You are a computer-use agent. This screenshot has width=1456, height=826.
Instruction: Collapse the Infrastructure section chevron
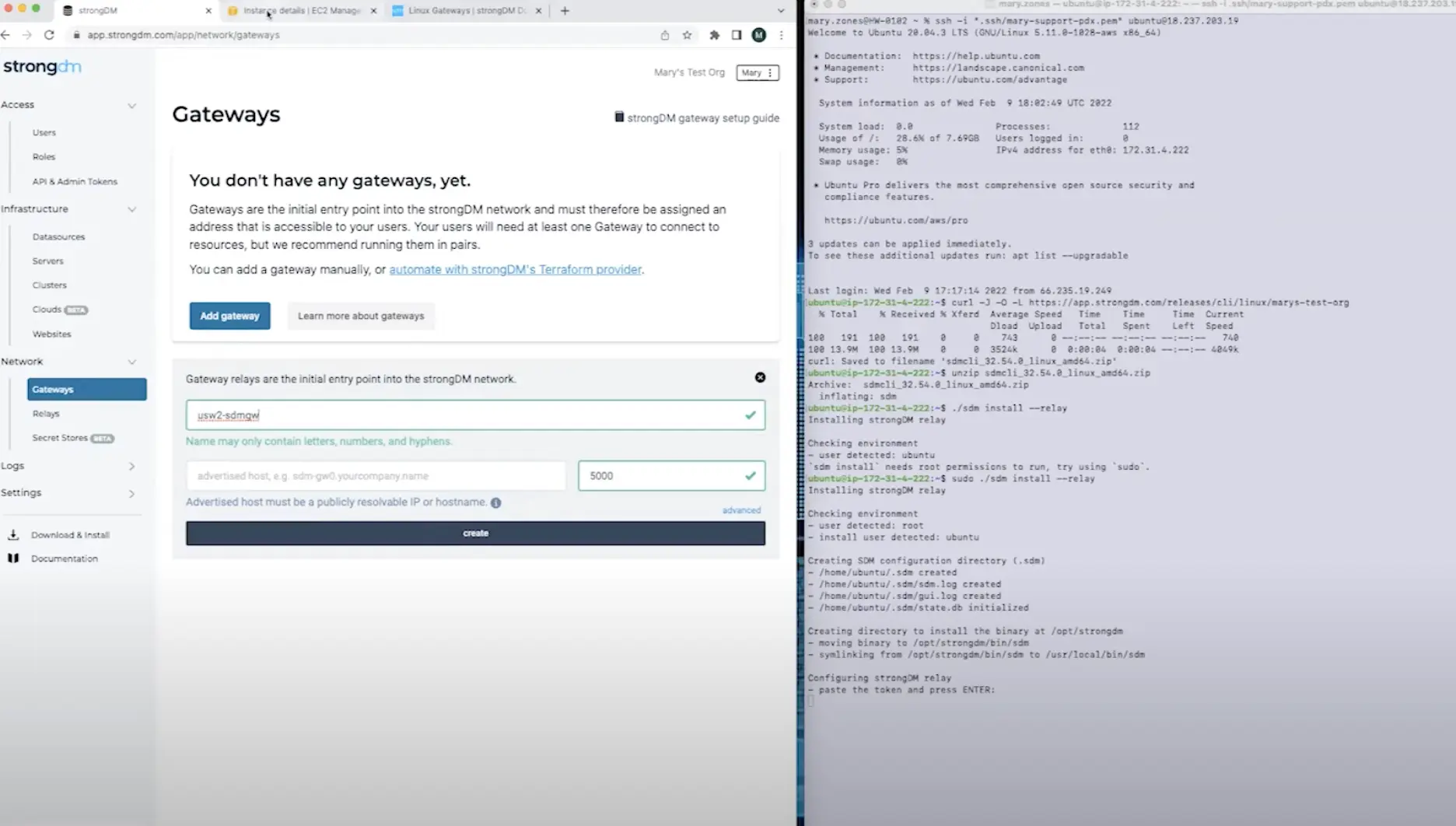click(131, 209)
